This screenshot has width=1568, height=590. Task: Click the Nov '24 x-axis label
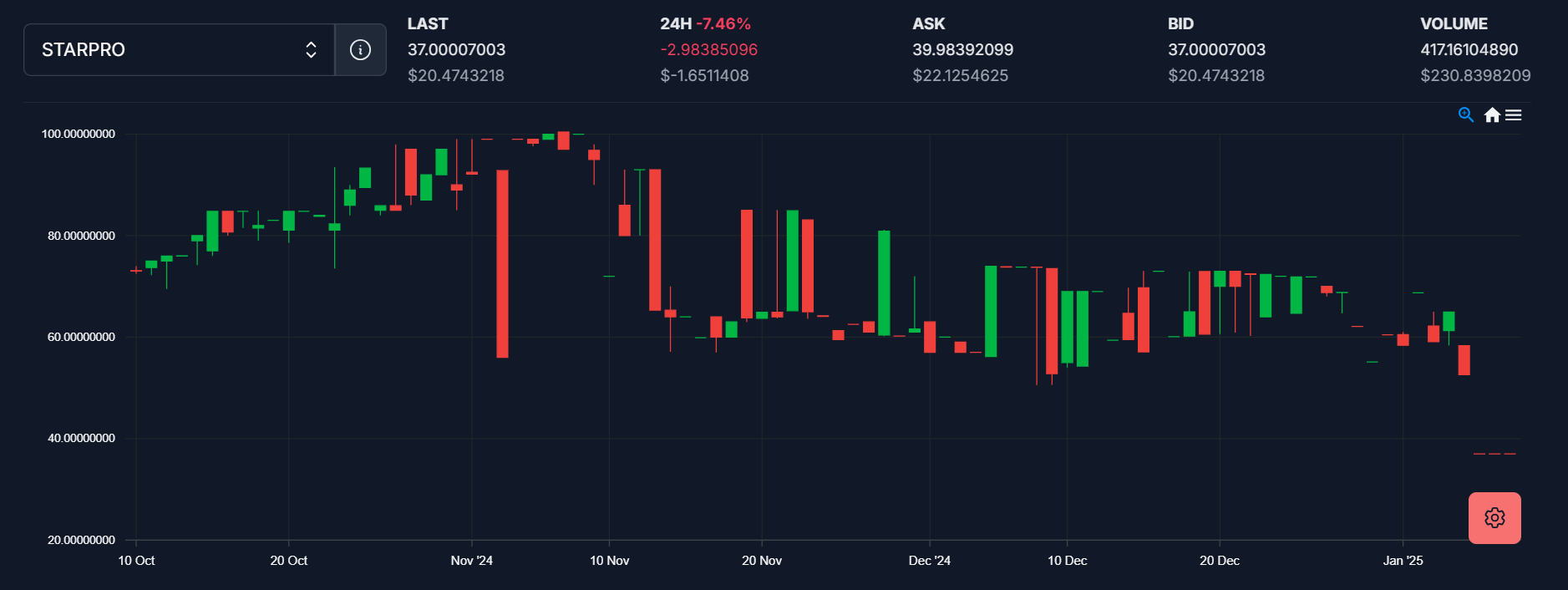471,561
